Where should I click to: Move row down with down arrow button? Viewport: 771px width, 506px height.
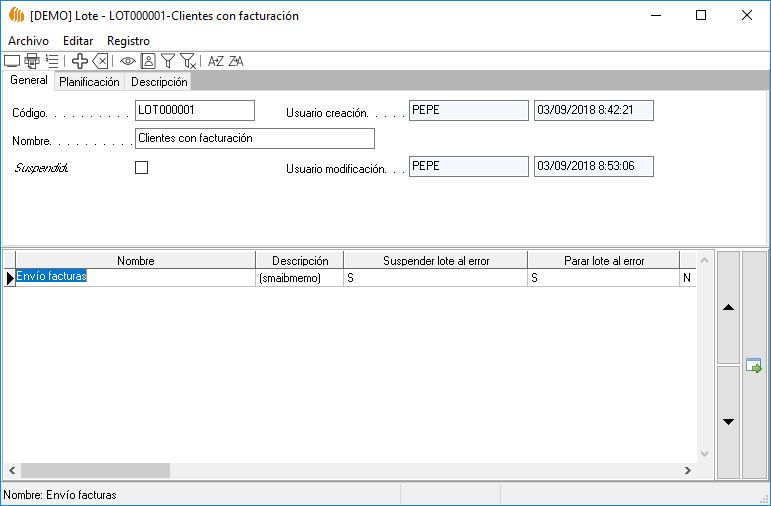[729, 422]
